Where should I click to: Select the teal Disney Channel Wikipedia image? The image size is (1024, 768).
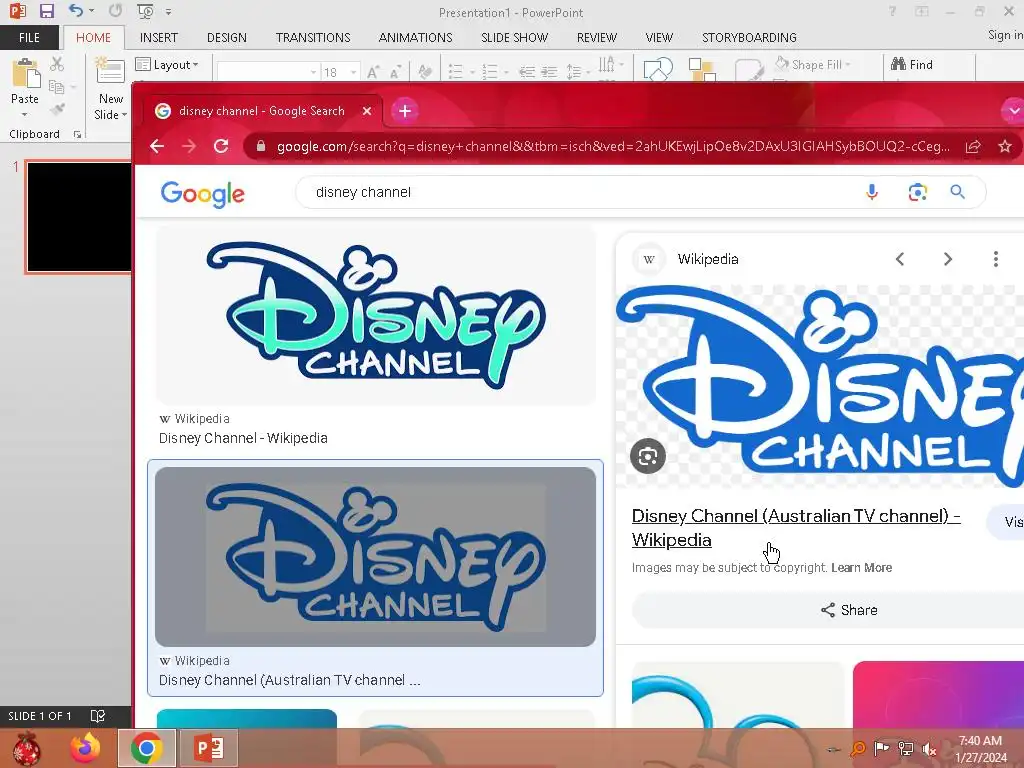click(376, 315)
